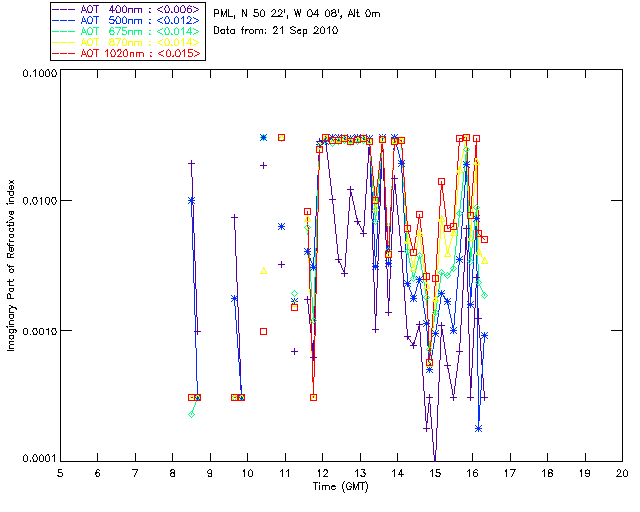Click the 'Time (GMT)' axis label
This screenshot has width=640, height=512.
[x=341, y=487]
